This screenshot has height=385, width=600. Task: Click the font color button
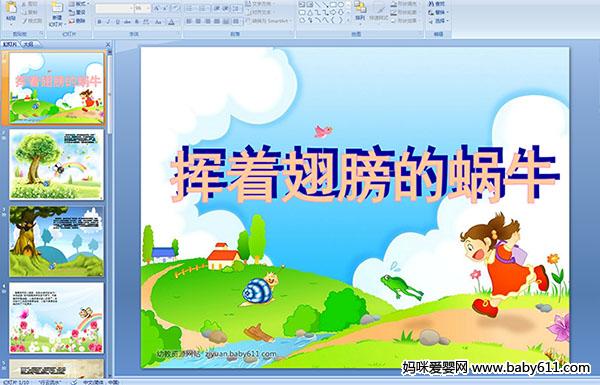pyautogui.click(x=171, y=22)
